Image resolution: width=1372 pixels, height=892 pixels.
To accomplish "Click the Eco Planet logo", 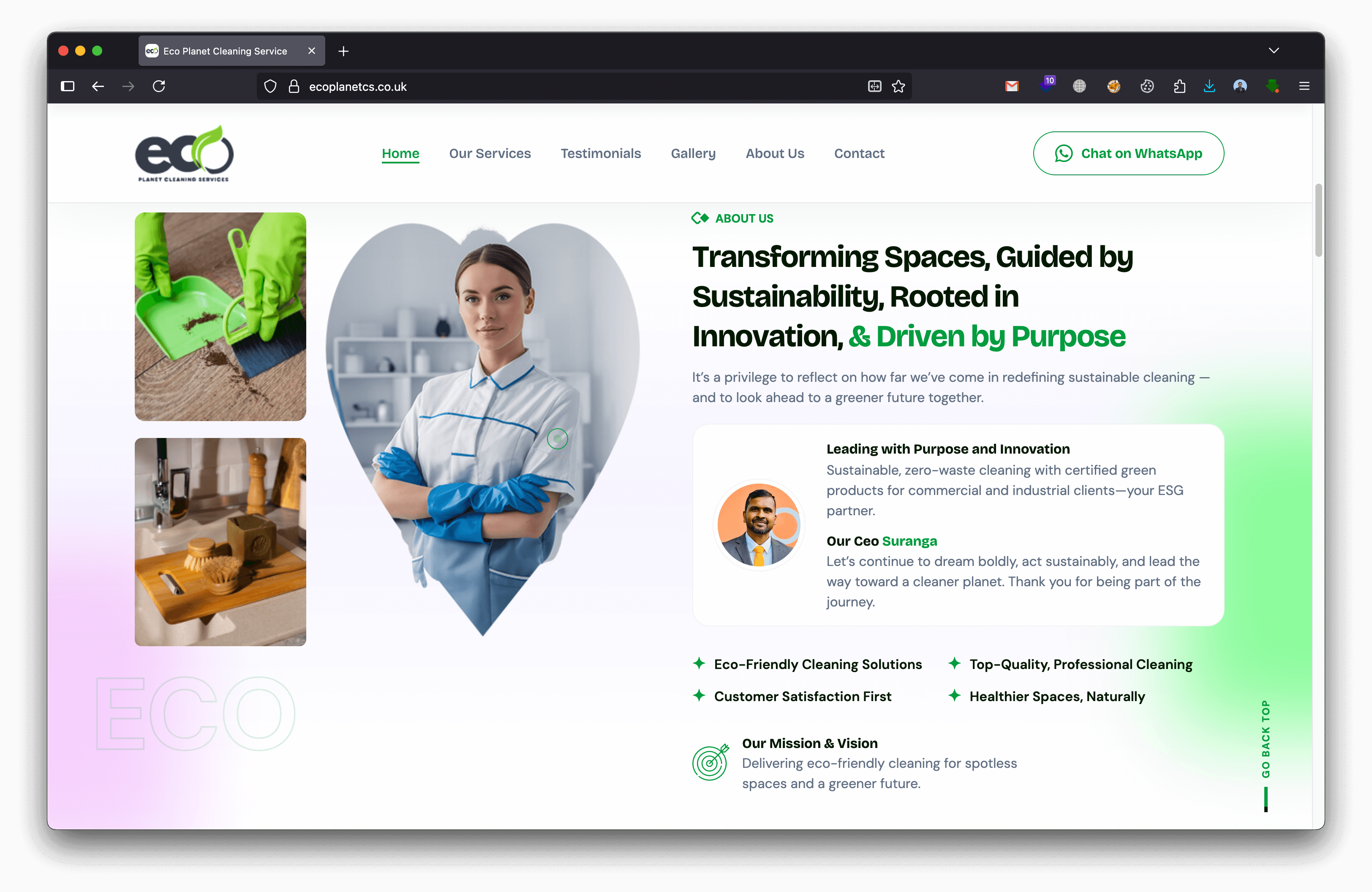I will pos(184,153).
